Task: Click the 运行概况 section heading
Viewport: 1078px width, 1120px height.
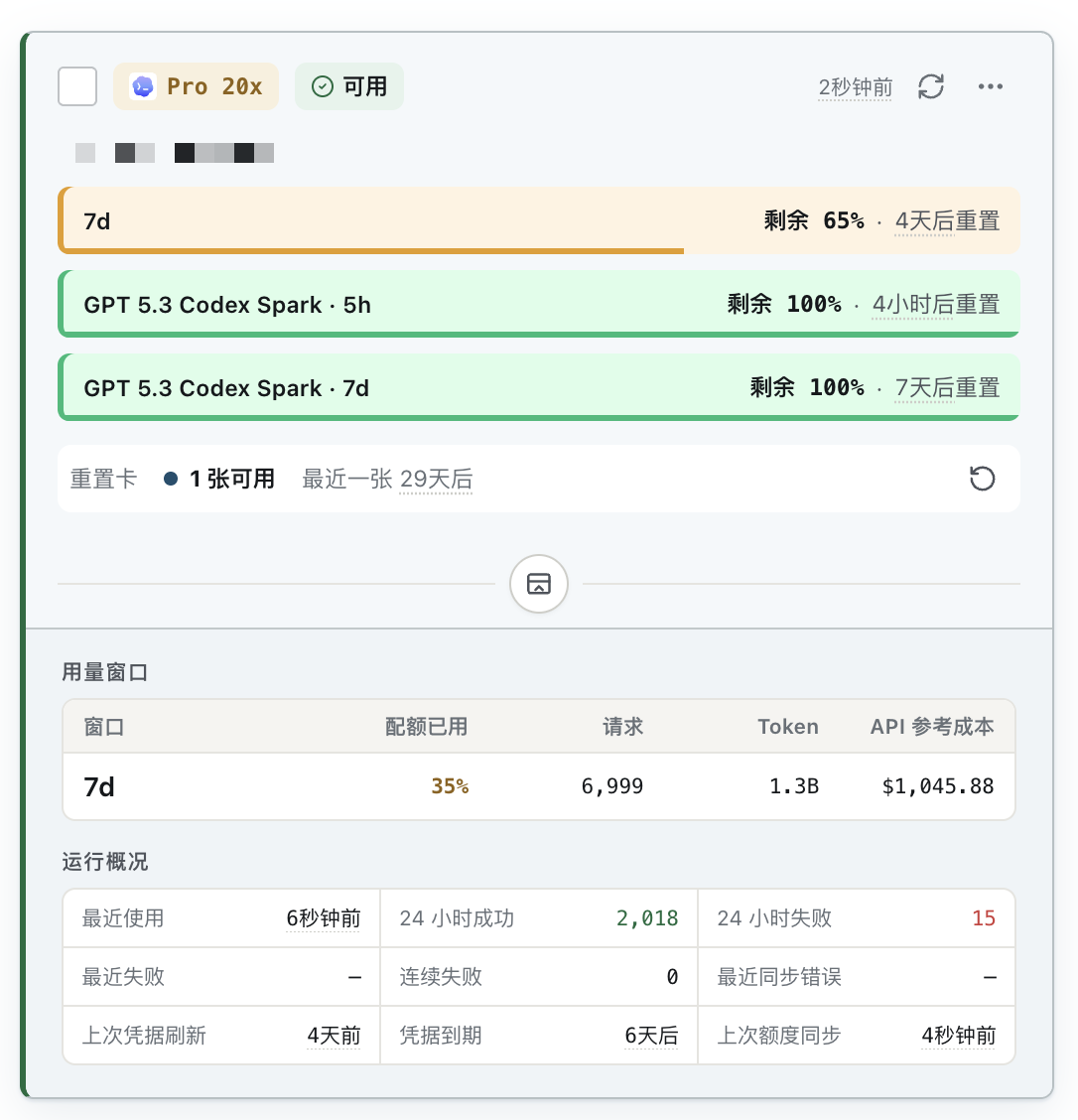Action: (x=105, y=862)
